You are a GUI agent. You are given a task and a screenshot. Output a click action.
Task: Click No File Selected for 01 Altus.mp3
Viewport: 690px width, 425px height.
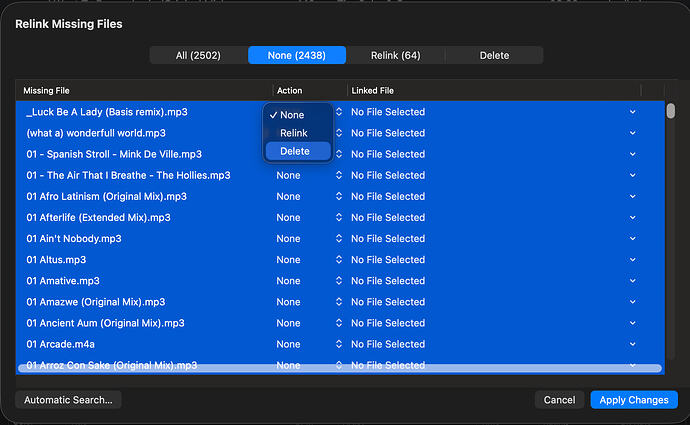click(388, 260)
